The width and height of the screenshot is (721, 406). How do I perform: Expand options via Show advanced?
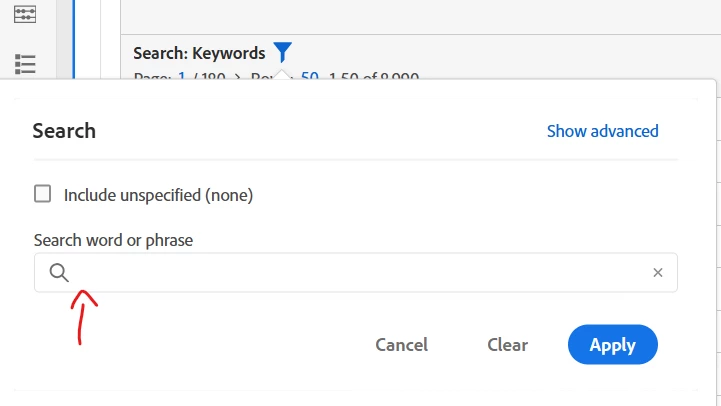coord(602,131)
